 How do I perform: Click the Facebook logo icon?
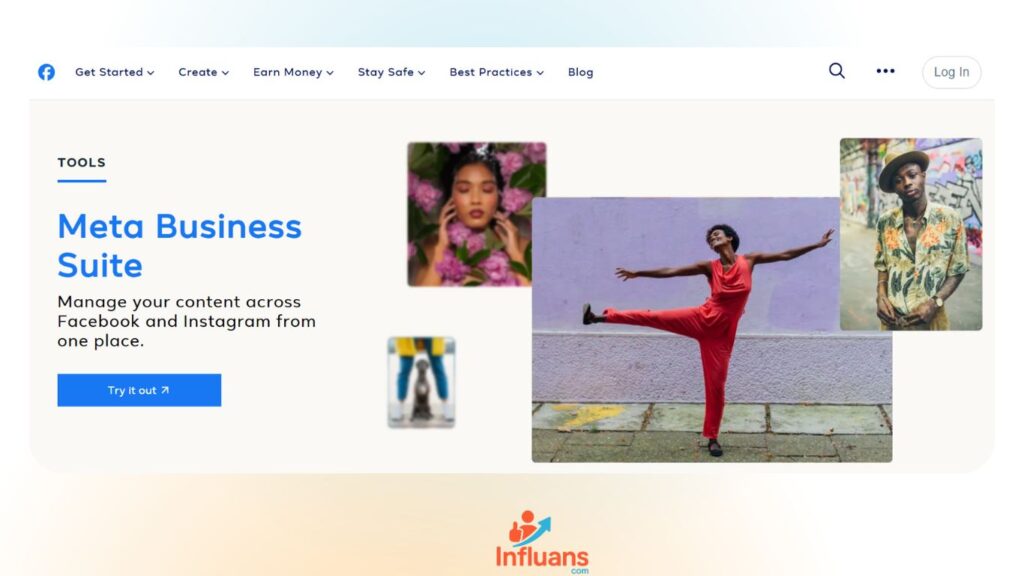tap(46, 72)
